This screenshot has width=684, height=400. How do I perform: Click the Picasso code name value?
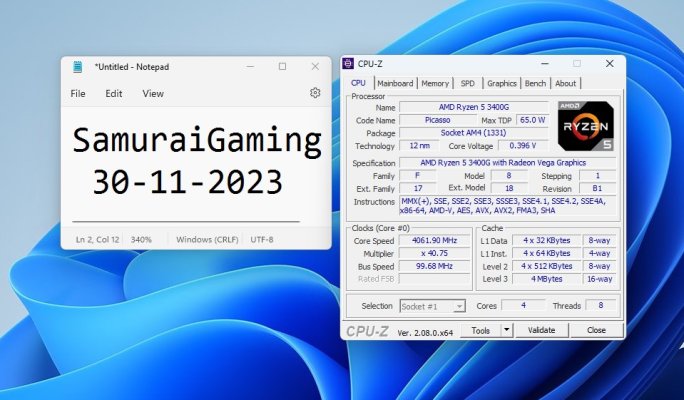pos(438,120)
